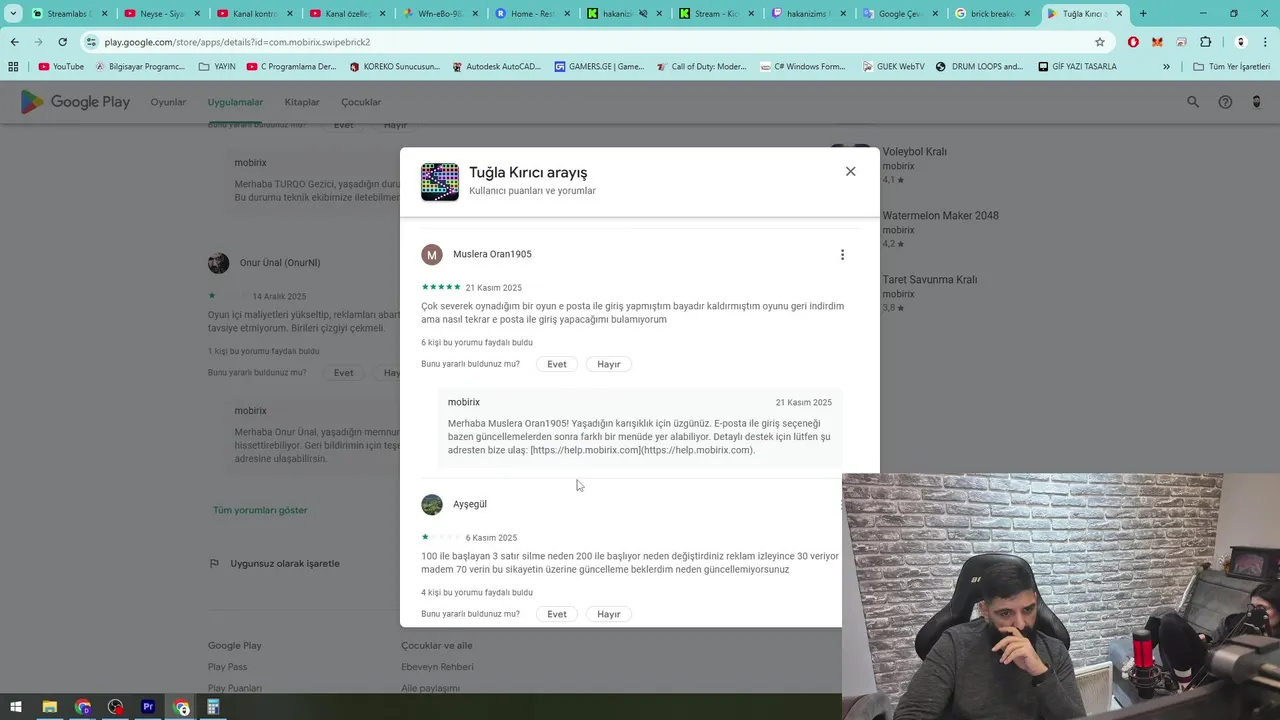Reload the page with refresh icon

(x=62, y=42)
